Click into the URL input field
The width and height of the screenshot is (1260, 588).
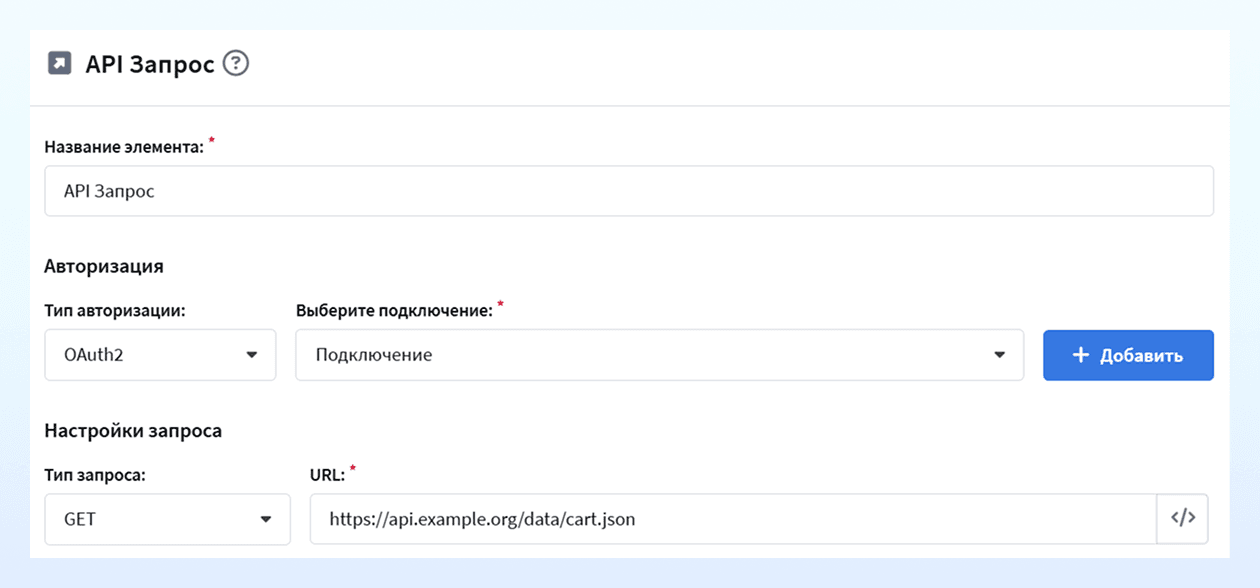point(733,519)
